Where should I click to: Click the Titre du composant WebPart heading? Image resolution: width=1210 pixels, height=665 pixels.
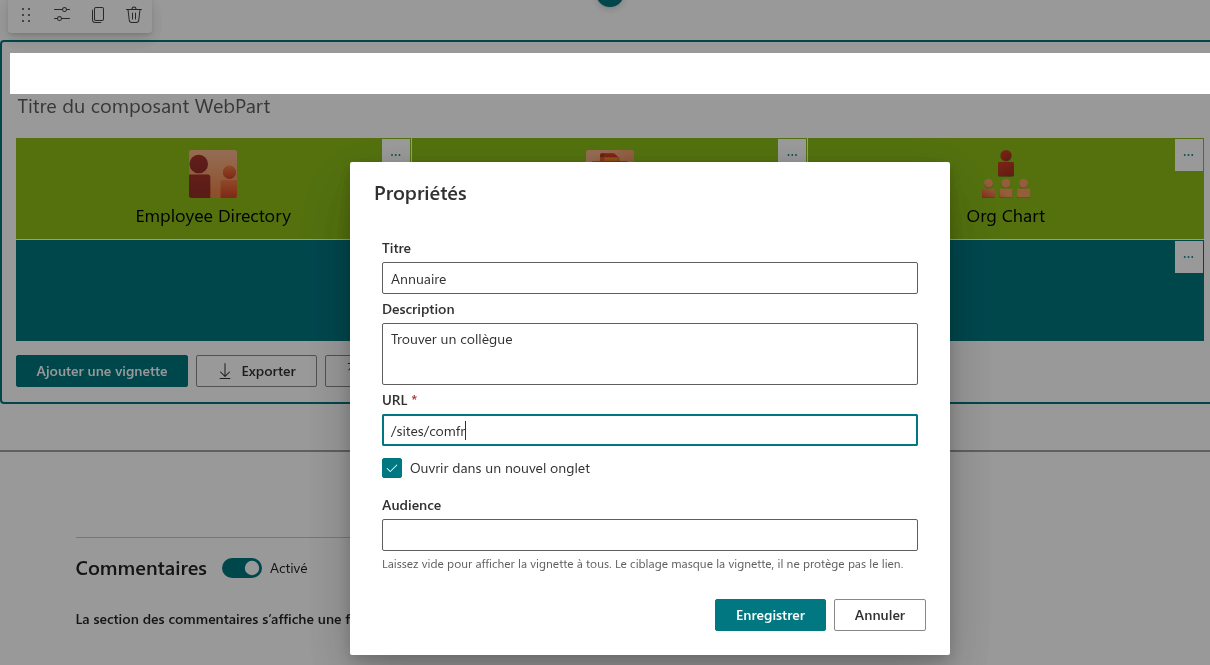(x=144, y=106)
